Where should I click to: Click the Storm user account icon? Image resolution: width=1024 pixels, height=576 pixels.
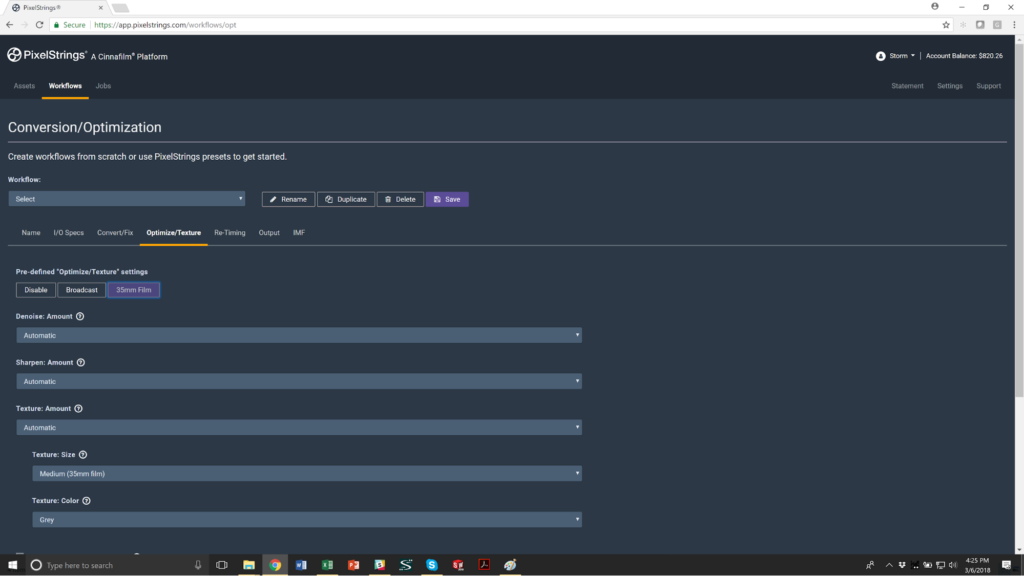880,56
